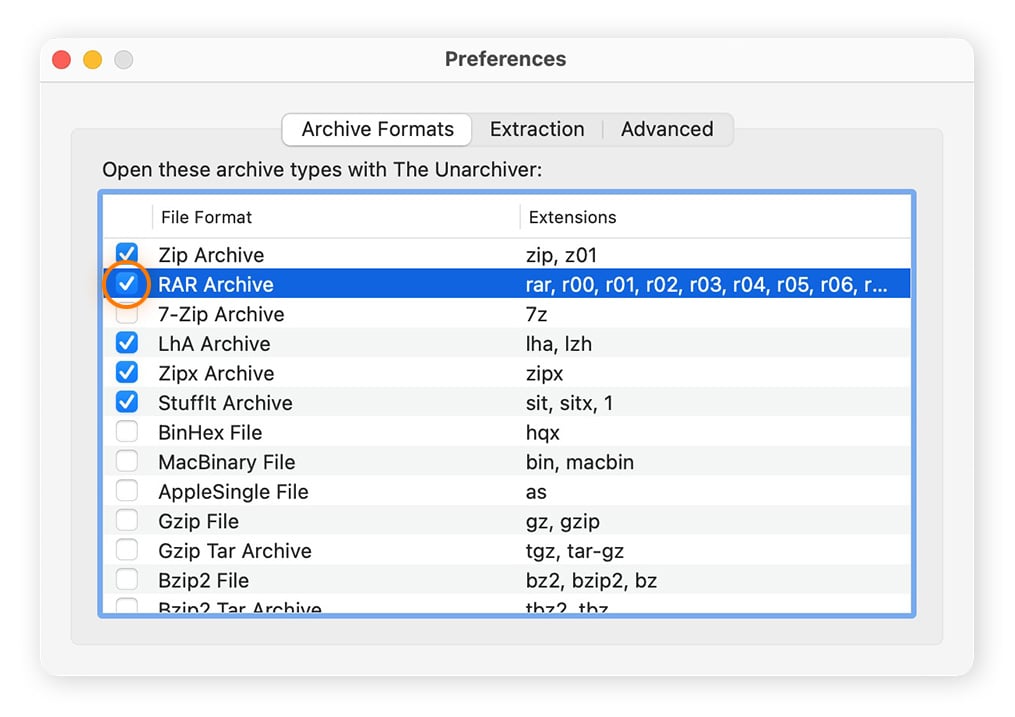Click the 'as' extensions cell
This screenshot has width=1015, height=717.
click(x=536, y=492)
